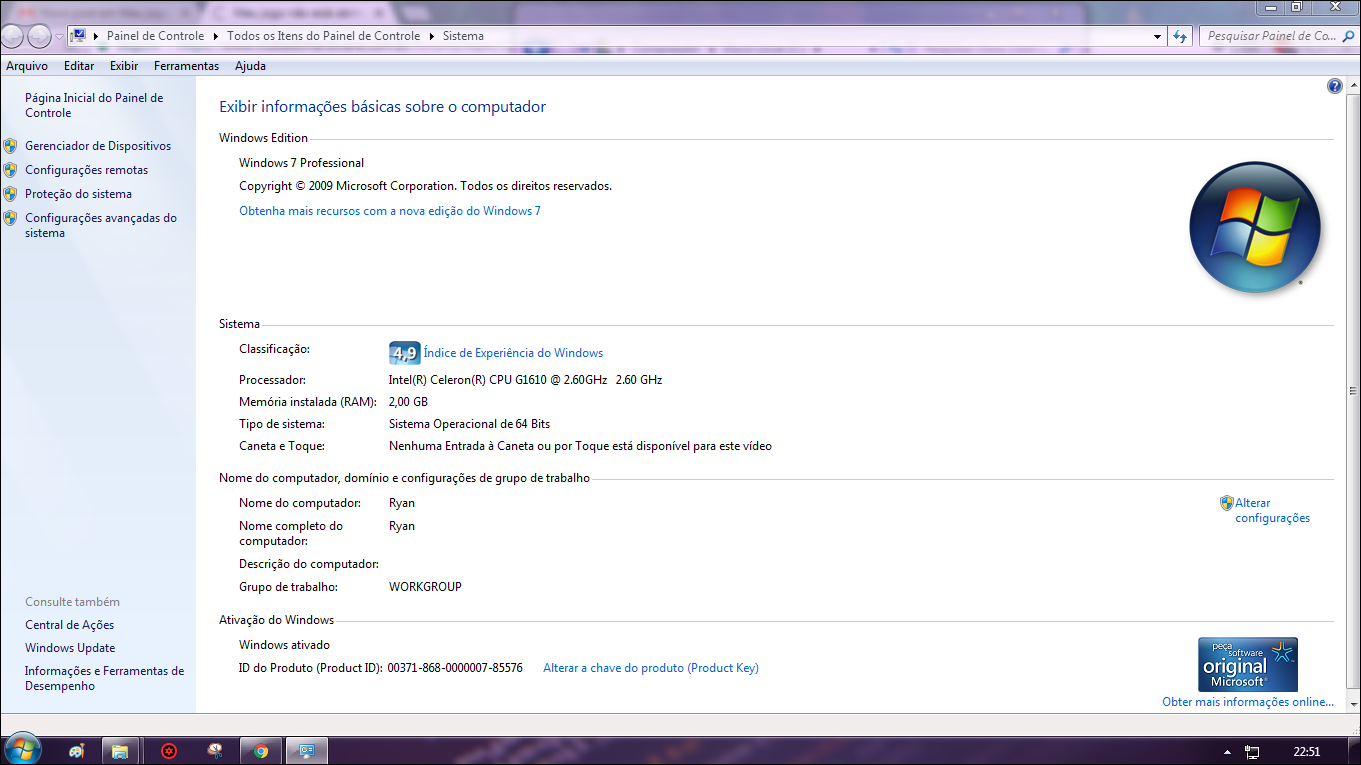Open Gerenciador de Dispositivos

pos(98,146)
